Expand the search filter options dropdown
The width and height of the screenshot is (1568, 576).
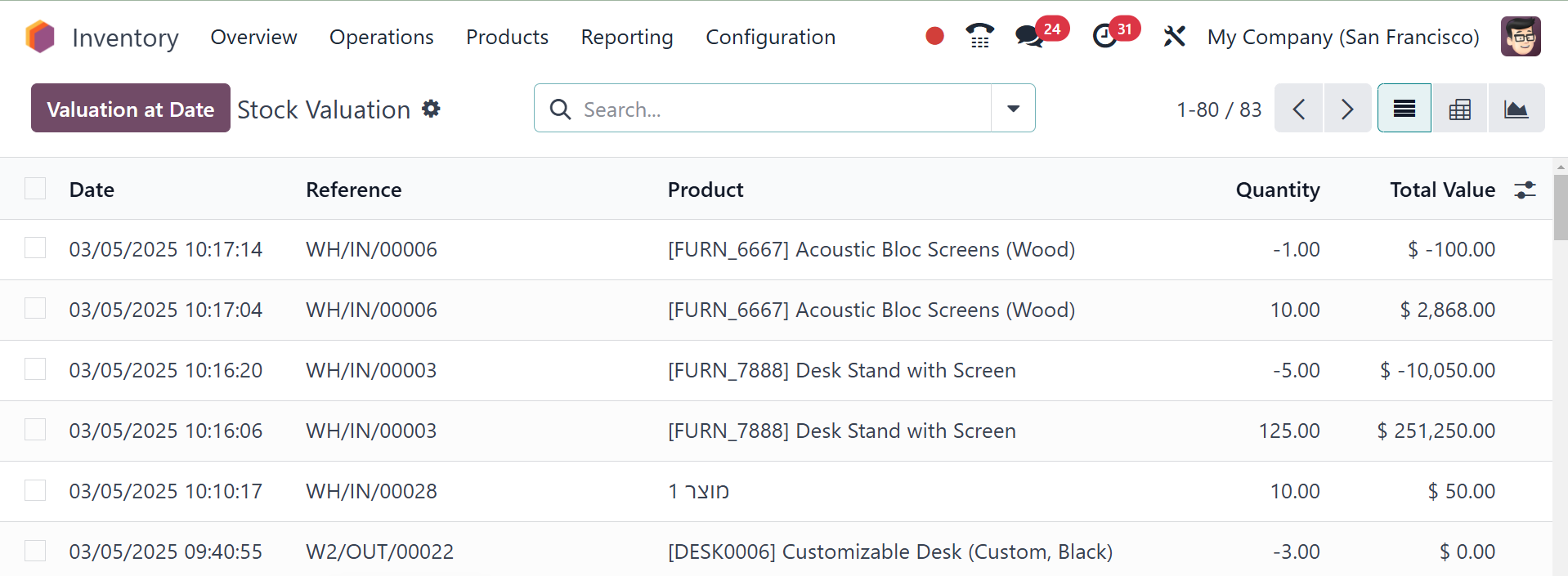1013,109
